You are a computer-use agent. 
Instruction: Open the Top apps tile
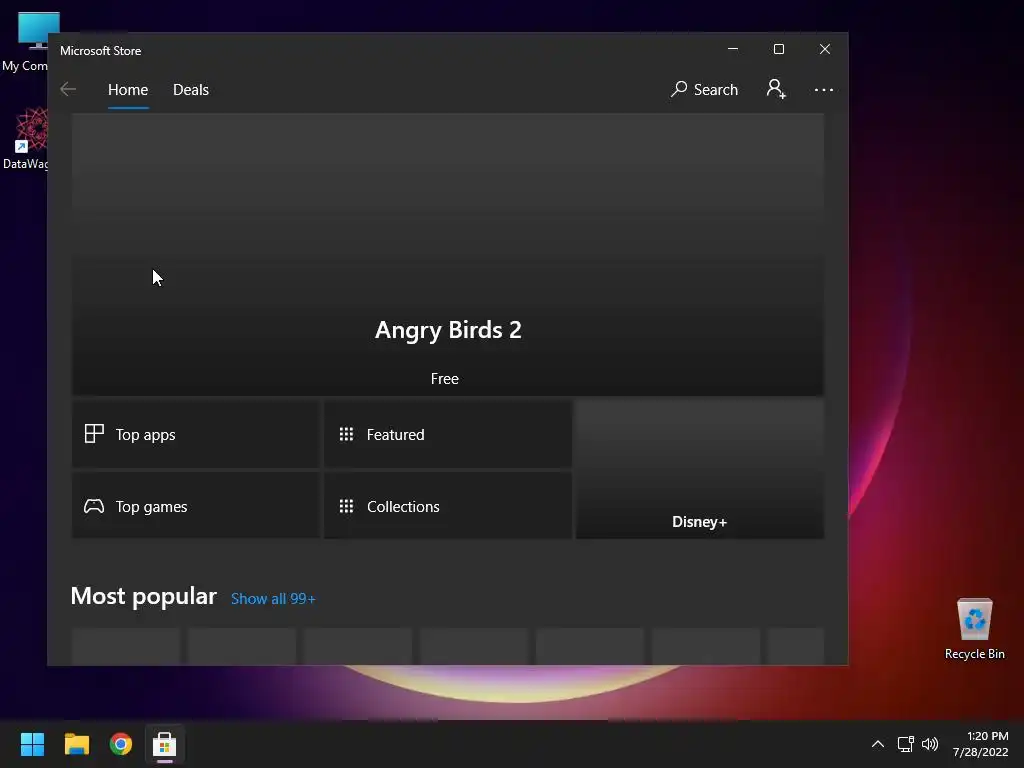(195, 434)
